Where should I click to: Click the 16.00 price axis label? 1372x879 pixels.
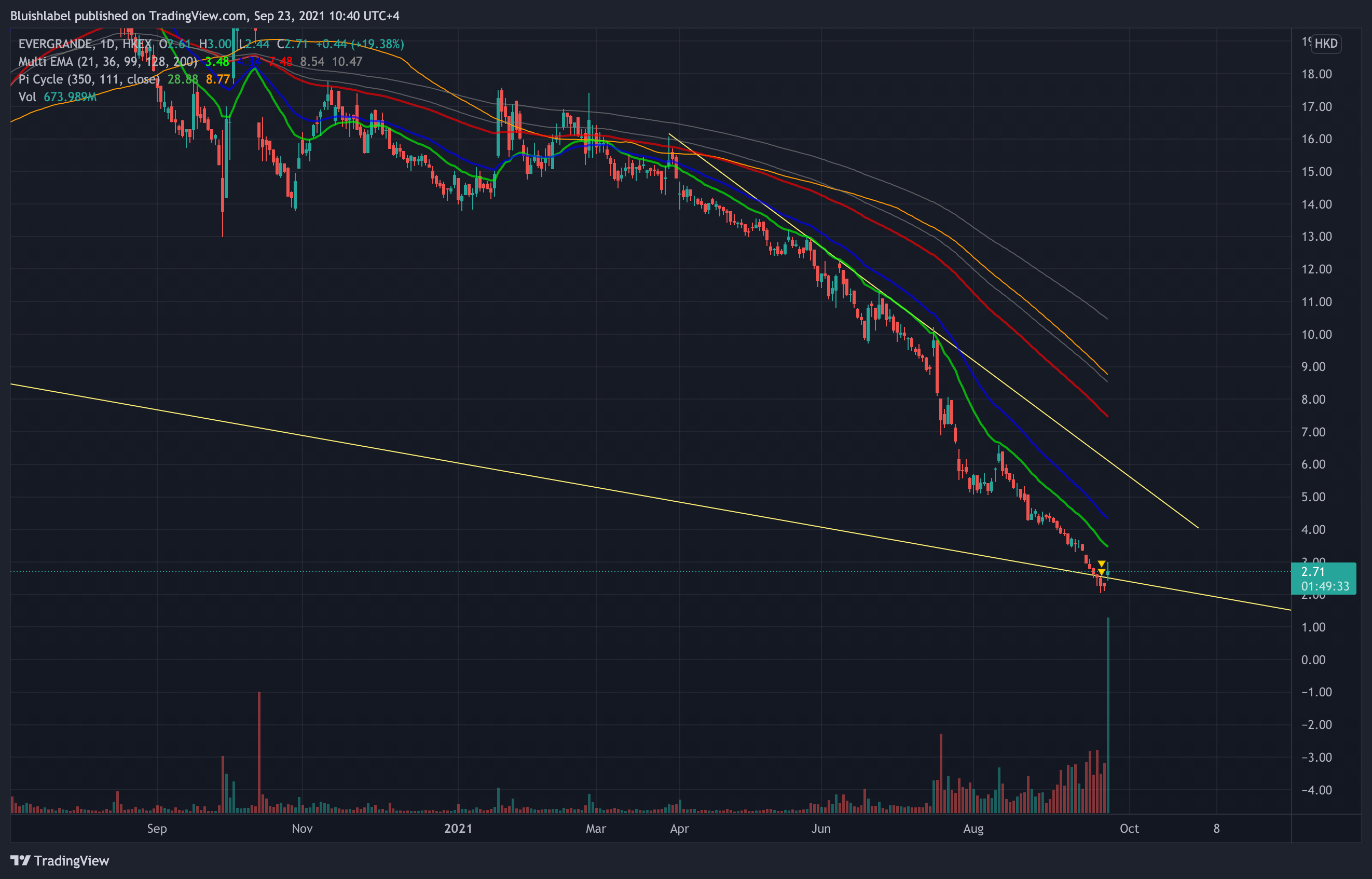coord(1316,139)
